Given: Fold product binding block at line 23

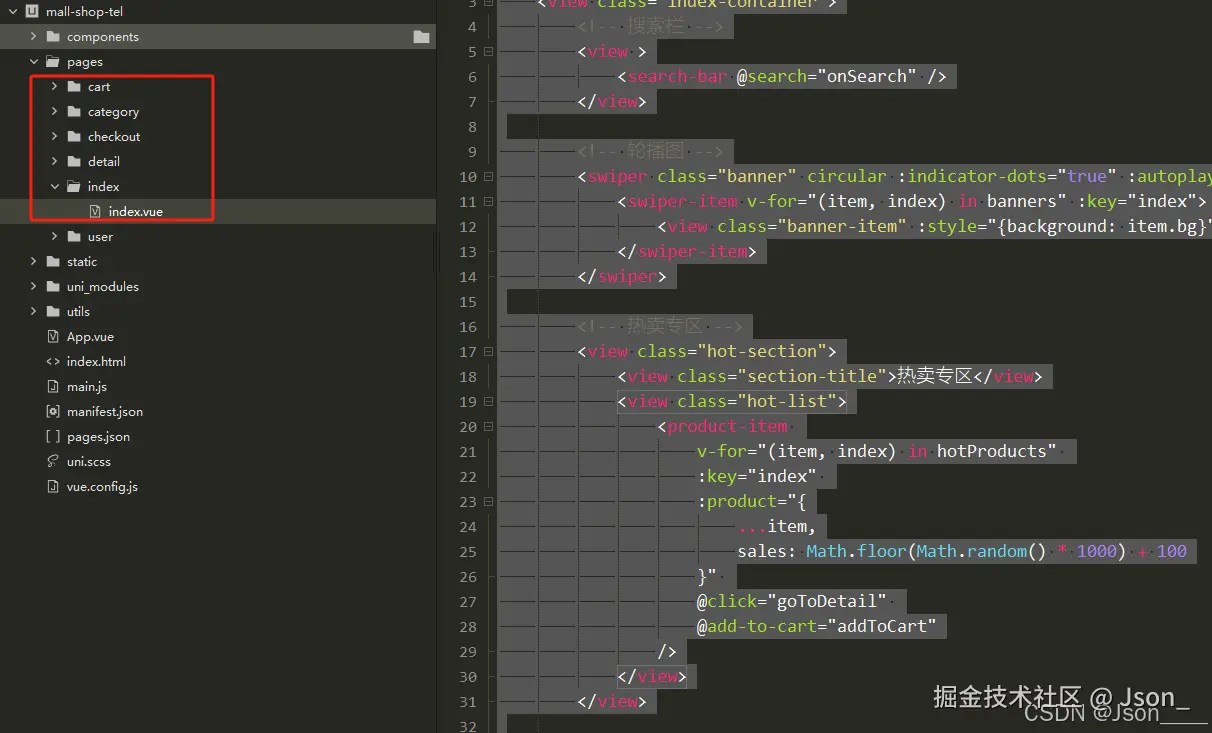Looking at the screenshot, I should [488, 501].
